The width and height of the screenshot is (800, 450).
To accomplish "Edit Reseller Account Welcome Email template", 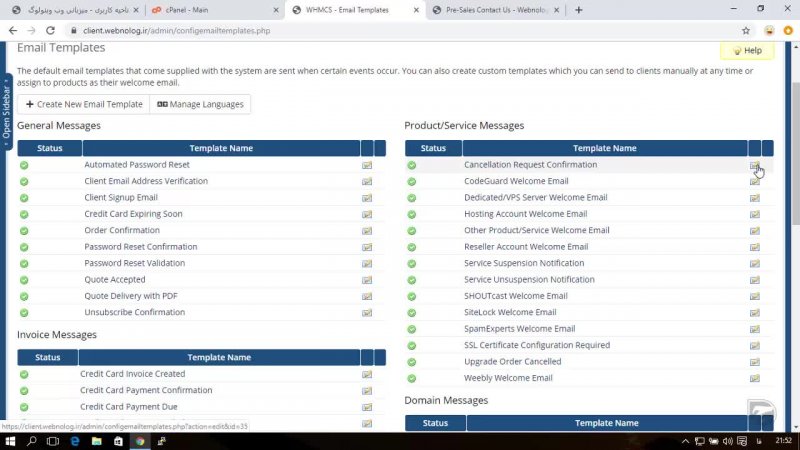I will [x=755, y=247].
